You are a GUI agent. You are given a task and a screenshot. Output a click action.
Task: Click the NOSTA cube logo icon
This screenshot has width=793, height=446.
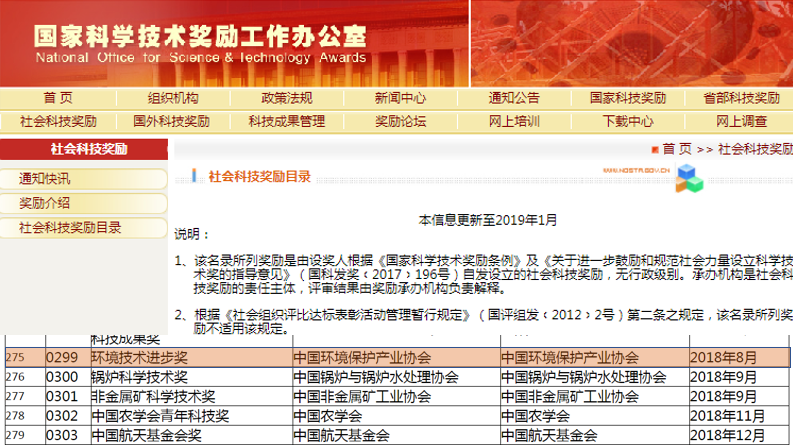click(690, 177)
